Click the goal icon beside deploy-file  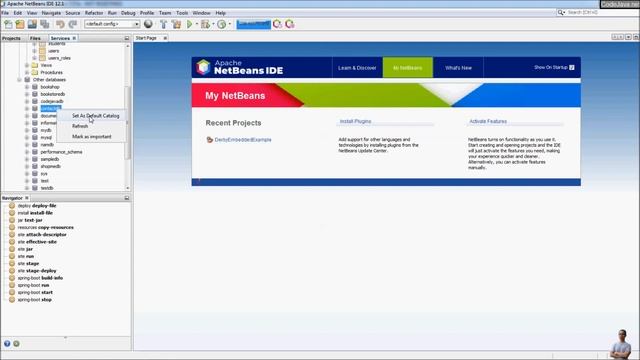click(12, 206)
